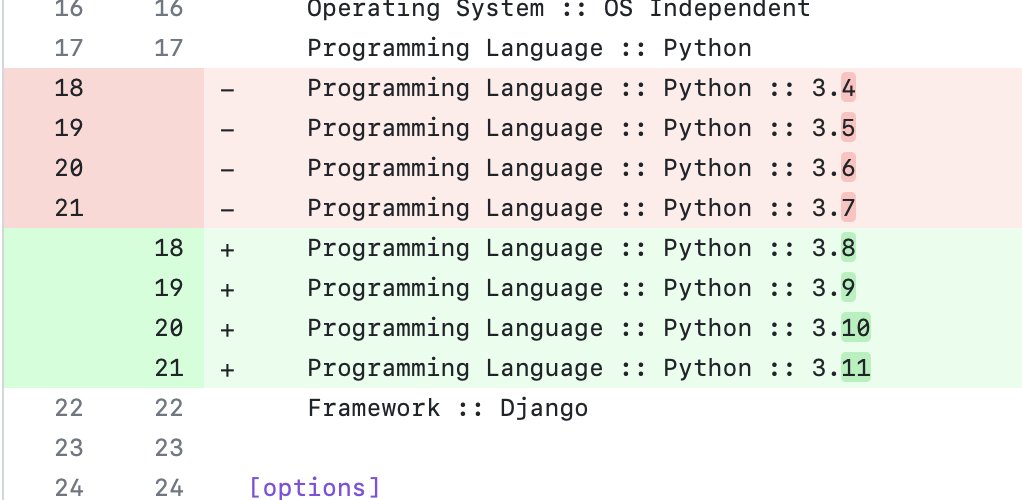Click the minus marker on the Python 3.5 row

227,130
